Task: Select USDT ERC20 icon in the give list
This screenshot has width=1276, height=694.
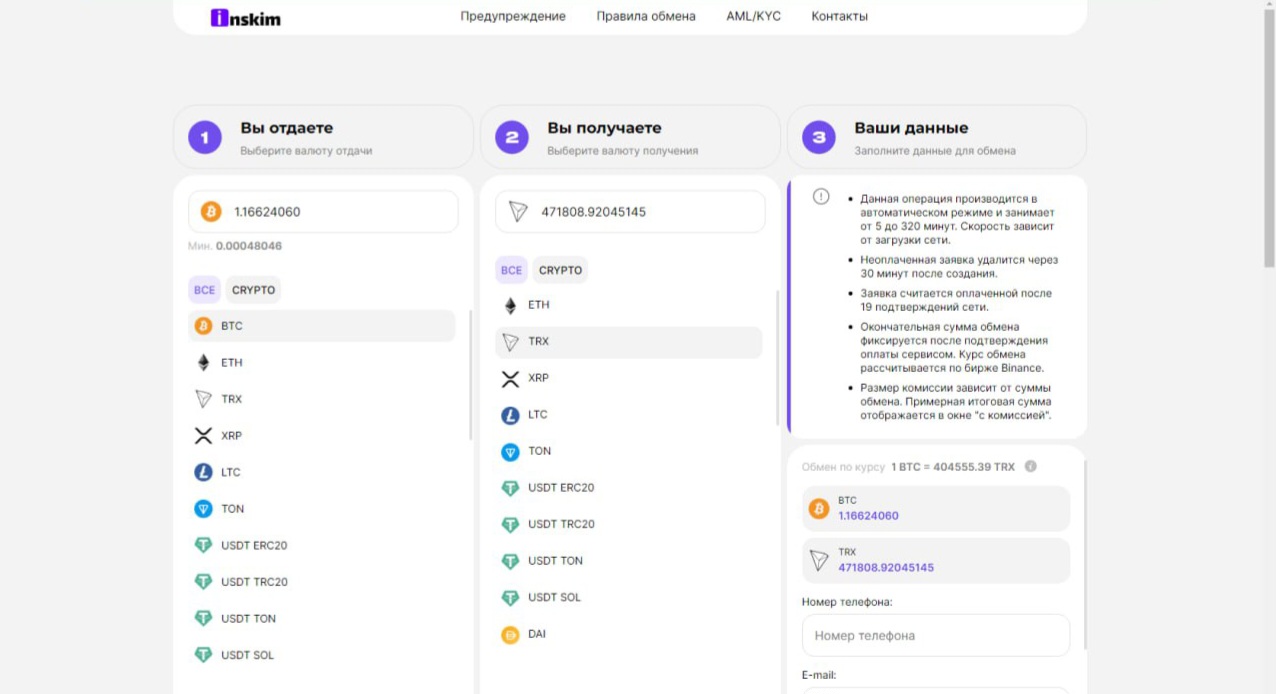Action: click(203, 545)
